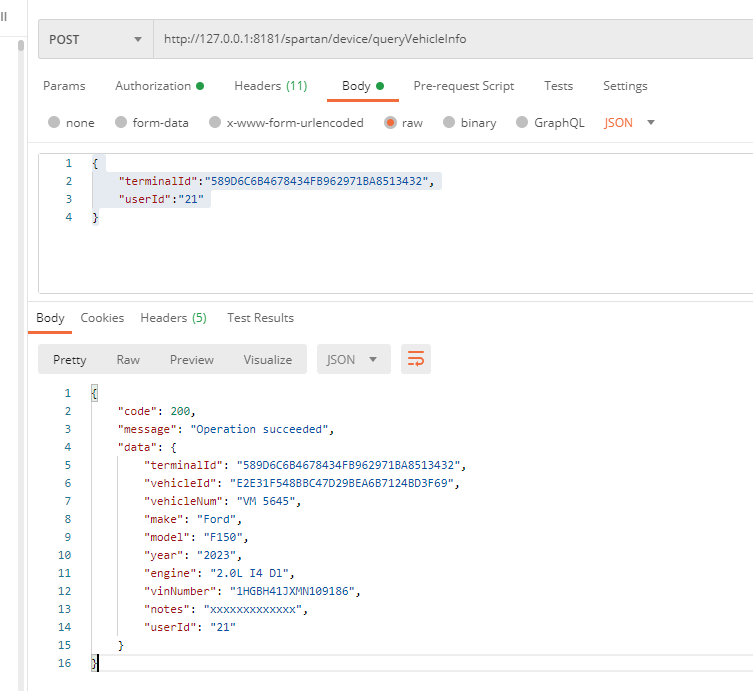Open the Tests tab
Screen dimensions: 753x691
coord(558,86)
